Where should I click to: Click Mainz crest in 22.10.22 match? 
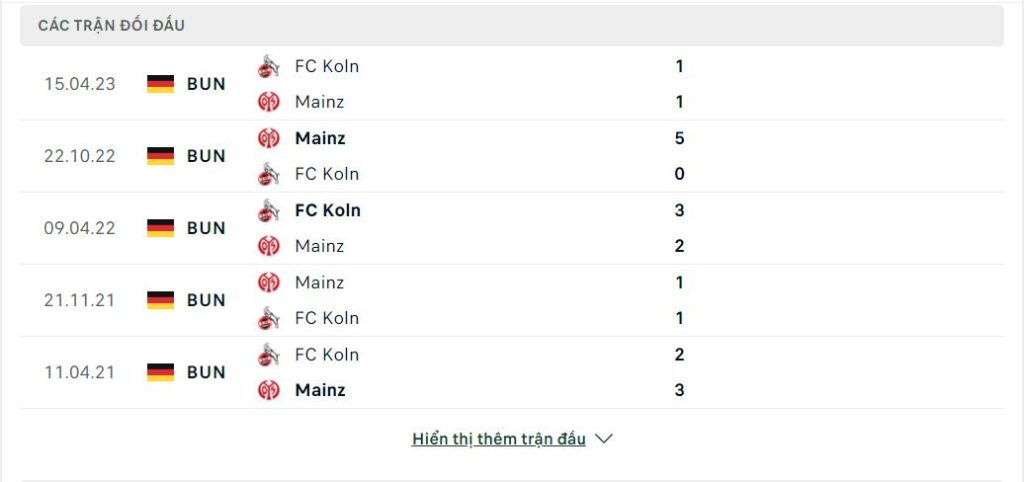(x=268, y=138)
